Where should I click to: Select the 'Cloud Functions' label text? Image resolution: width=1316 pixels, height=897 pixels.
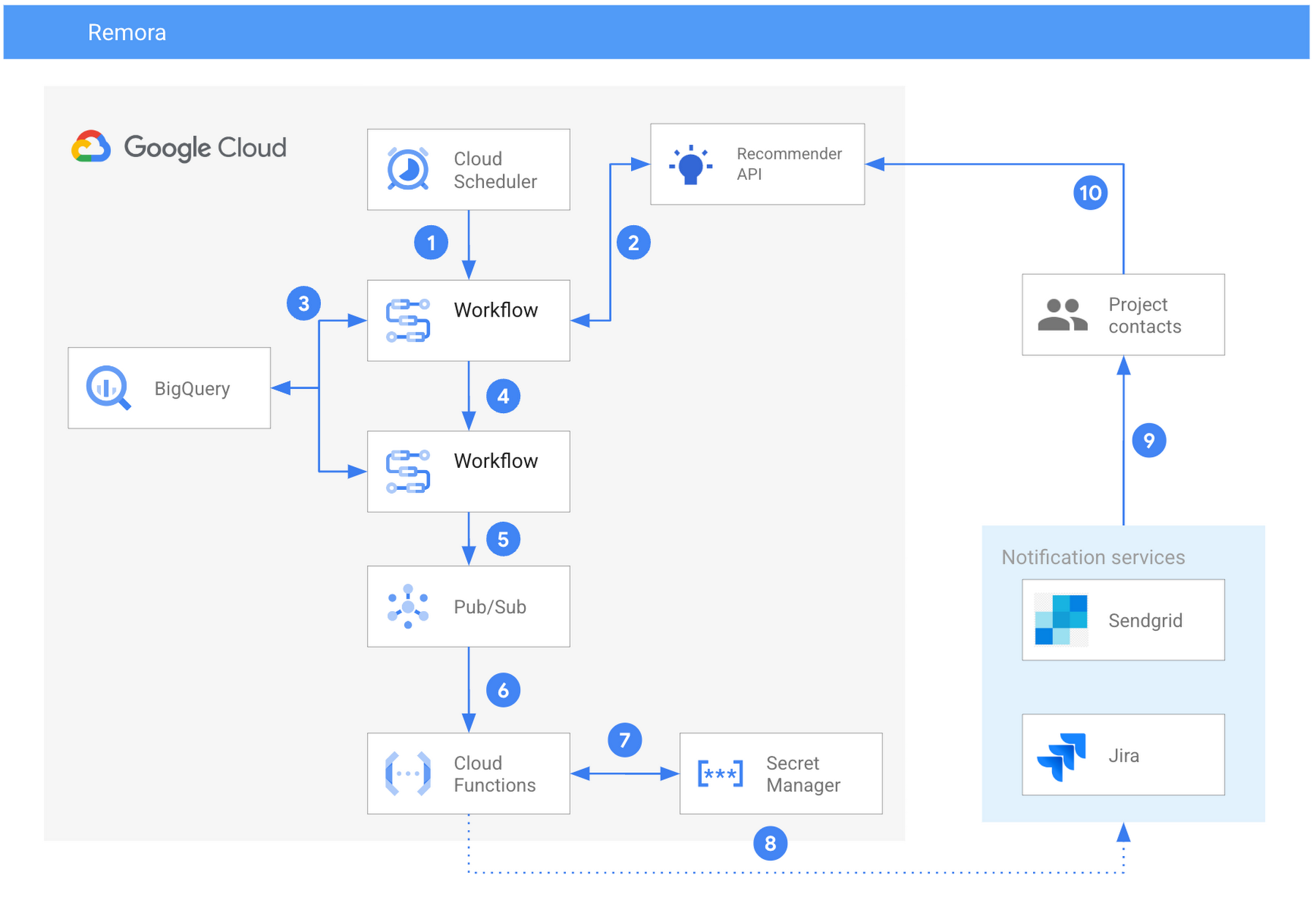pos(494,773)
